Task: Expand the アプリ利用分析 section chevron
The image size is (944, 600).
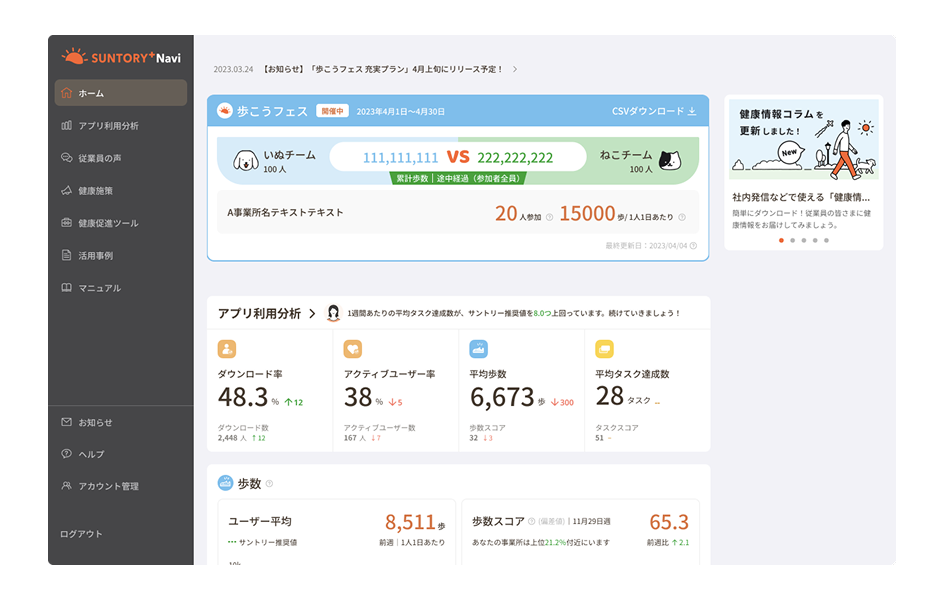Action: [x=312, y=314]
